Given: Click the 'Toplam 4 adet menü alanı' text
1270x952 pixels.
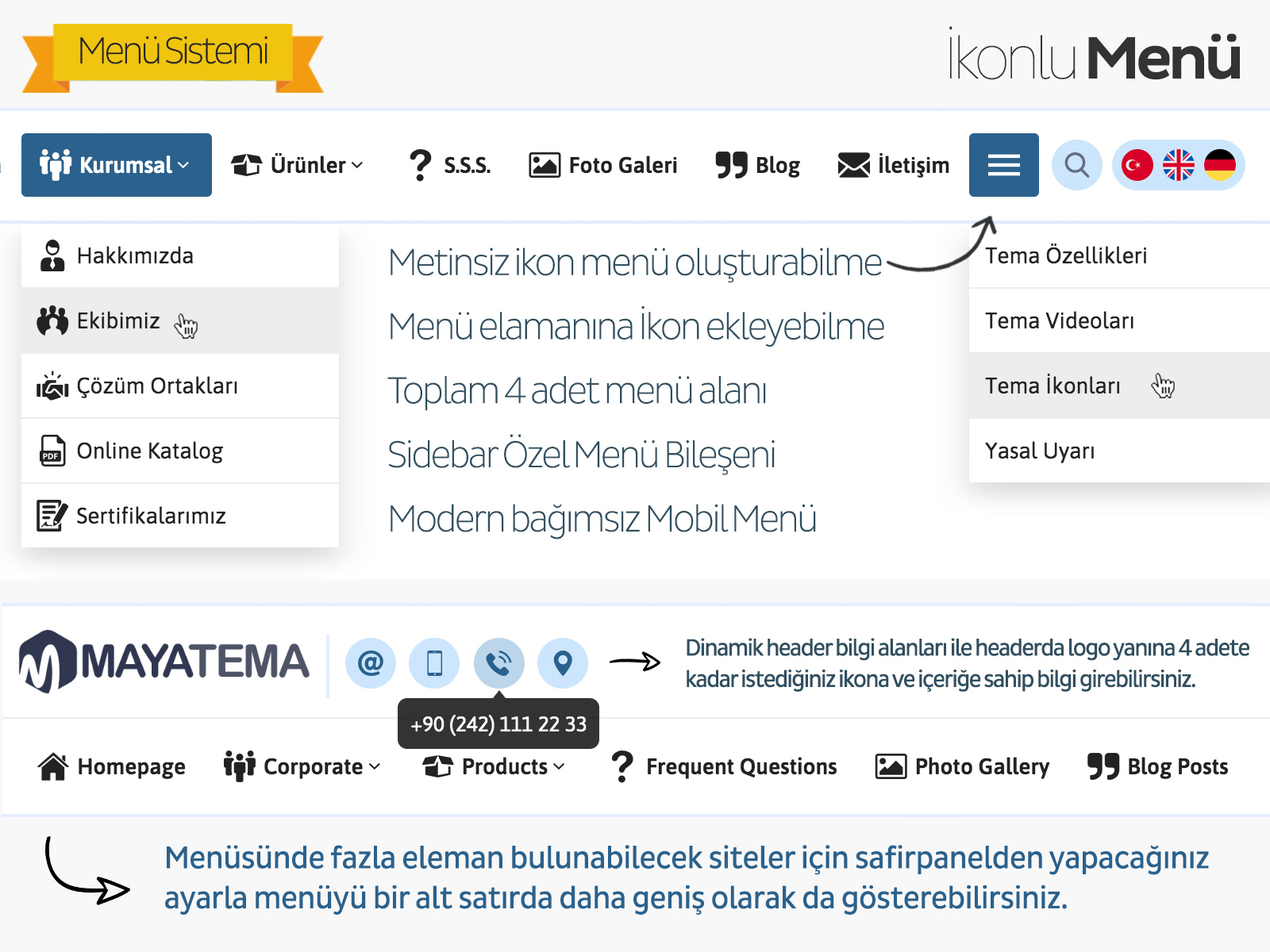Looking at the screenshot, I should tap(577, 390).
